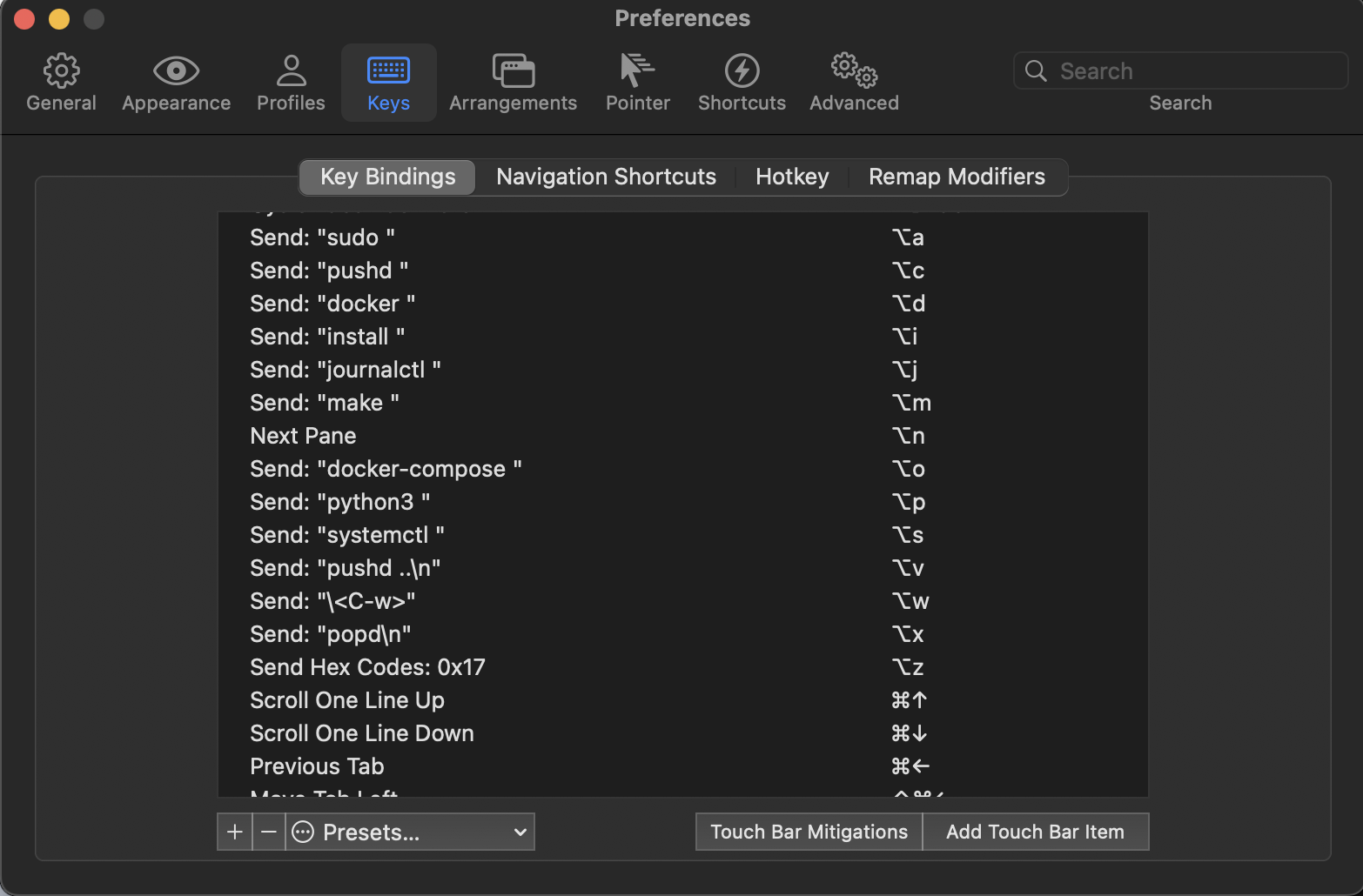Select the Appearance preferences icon
Image resolution: width=1363 pixels, height=896 pixels.
click(x=176, y=81)
